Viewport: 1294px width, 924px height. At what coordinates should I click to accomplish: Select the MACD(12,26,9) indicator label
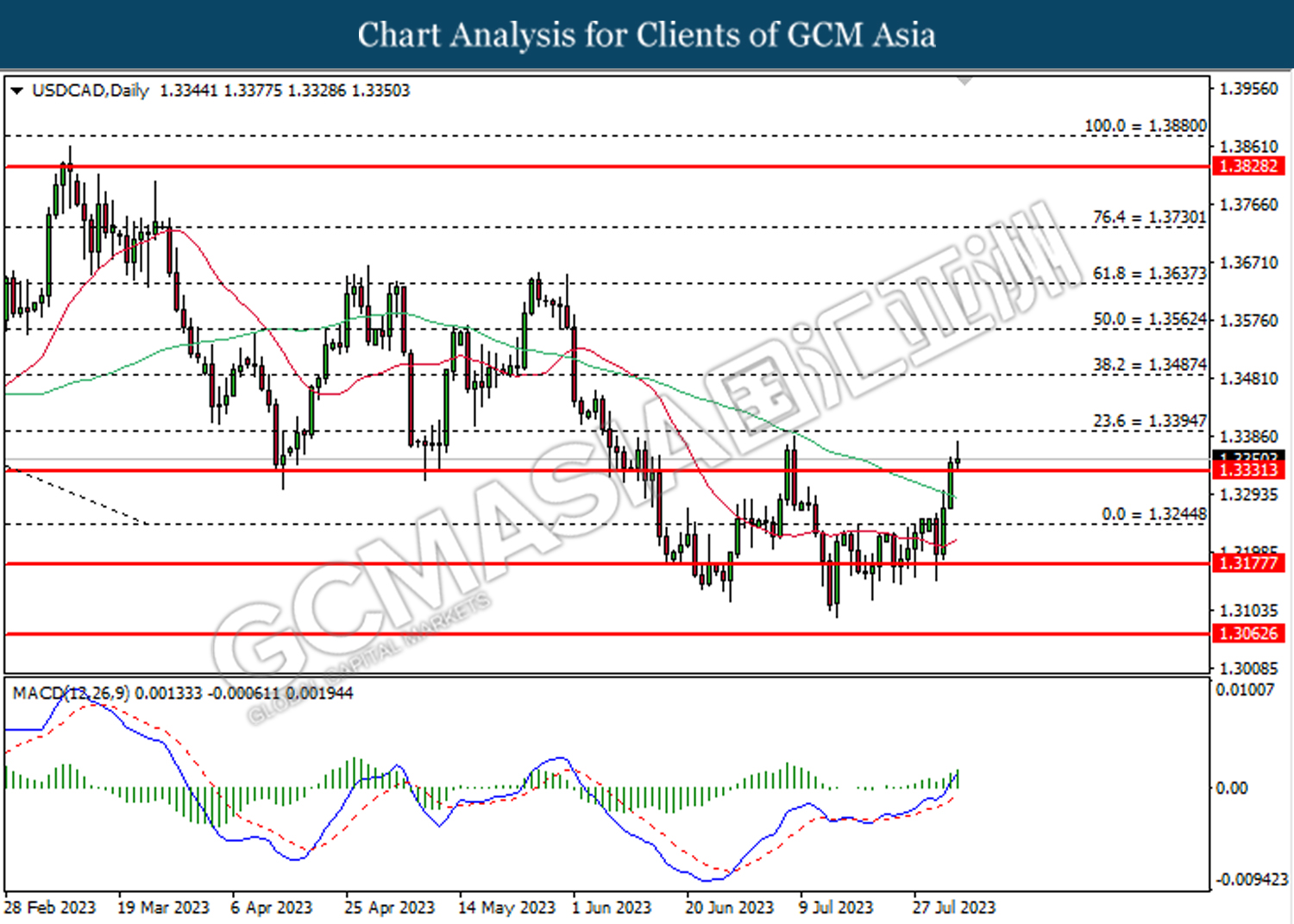tap(71, 694)
